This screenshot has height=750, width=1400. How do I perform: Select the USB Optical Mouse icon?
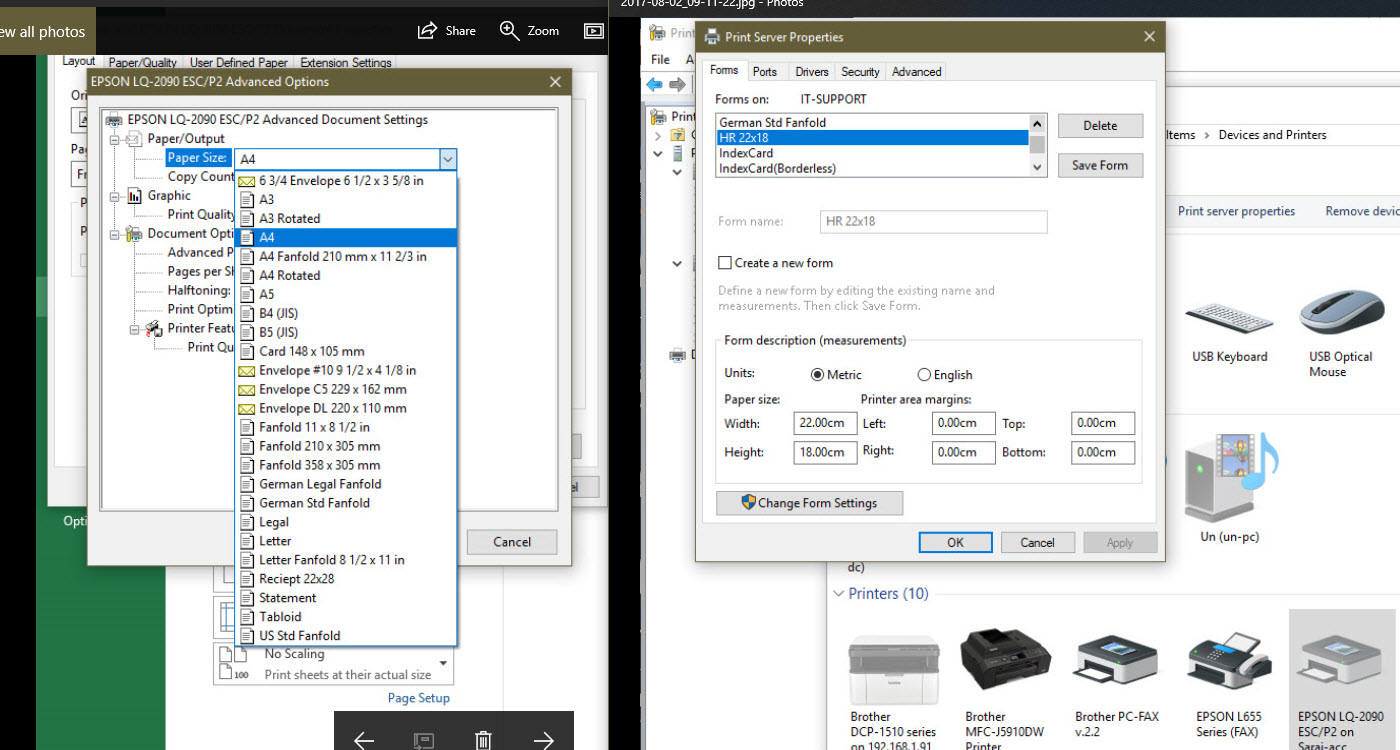coord(1341,314)
